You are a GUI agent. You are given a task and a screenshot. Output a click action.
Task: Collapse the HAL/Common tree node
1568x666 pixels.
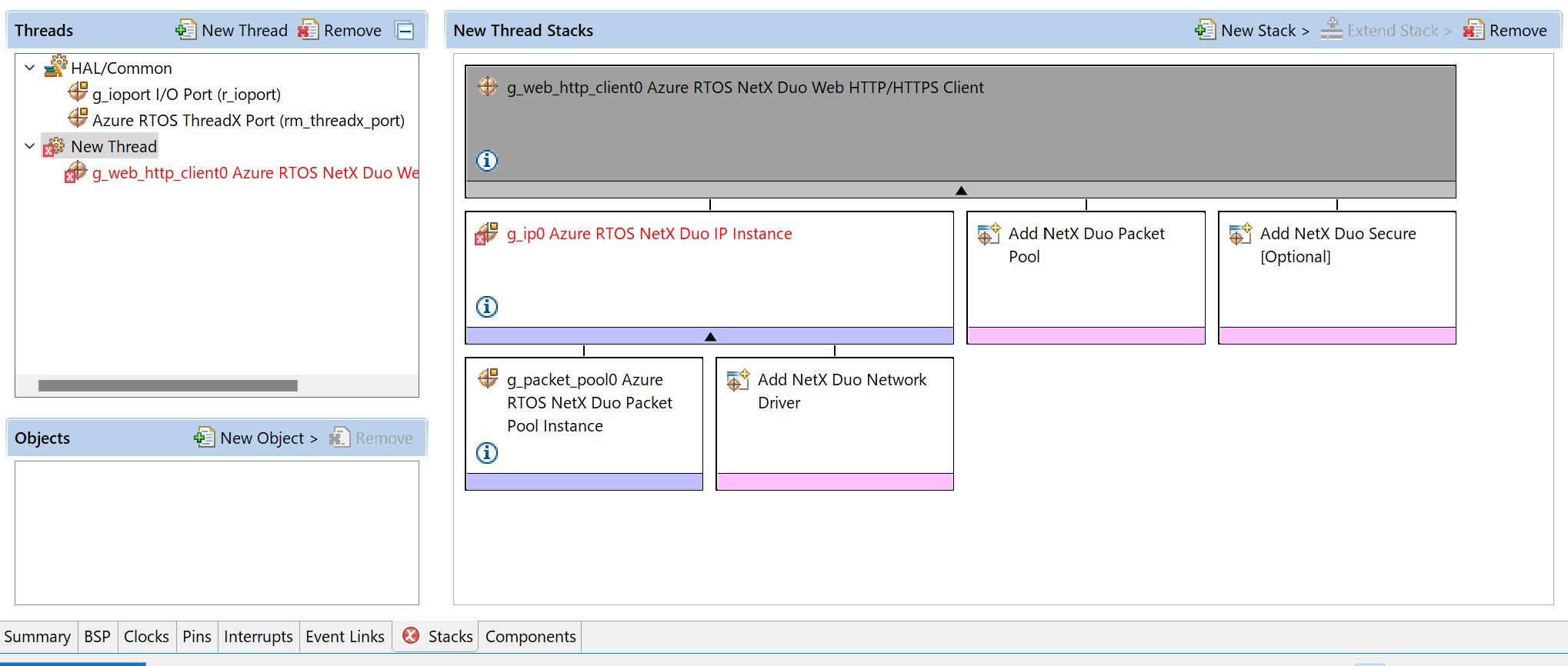29,68
